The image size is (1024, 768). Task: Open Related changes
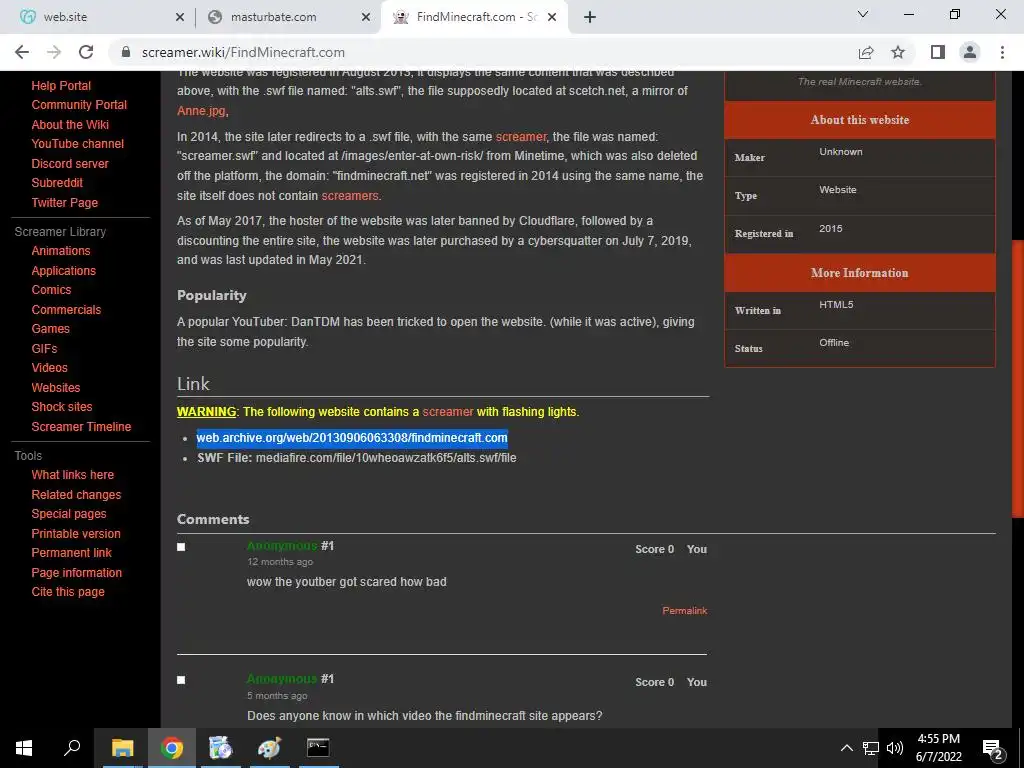[76, 494]
